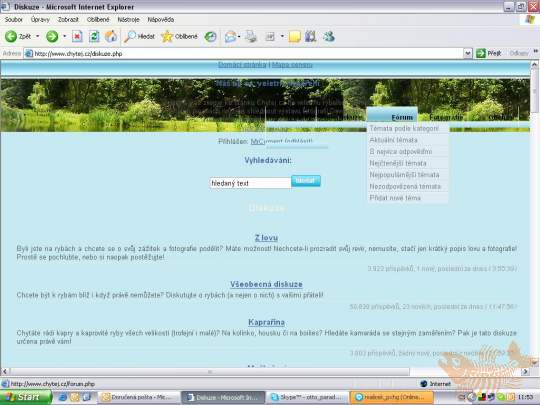Open the Nástroje menu
Viewport: 540px width, 405px height.
(128, 20)
